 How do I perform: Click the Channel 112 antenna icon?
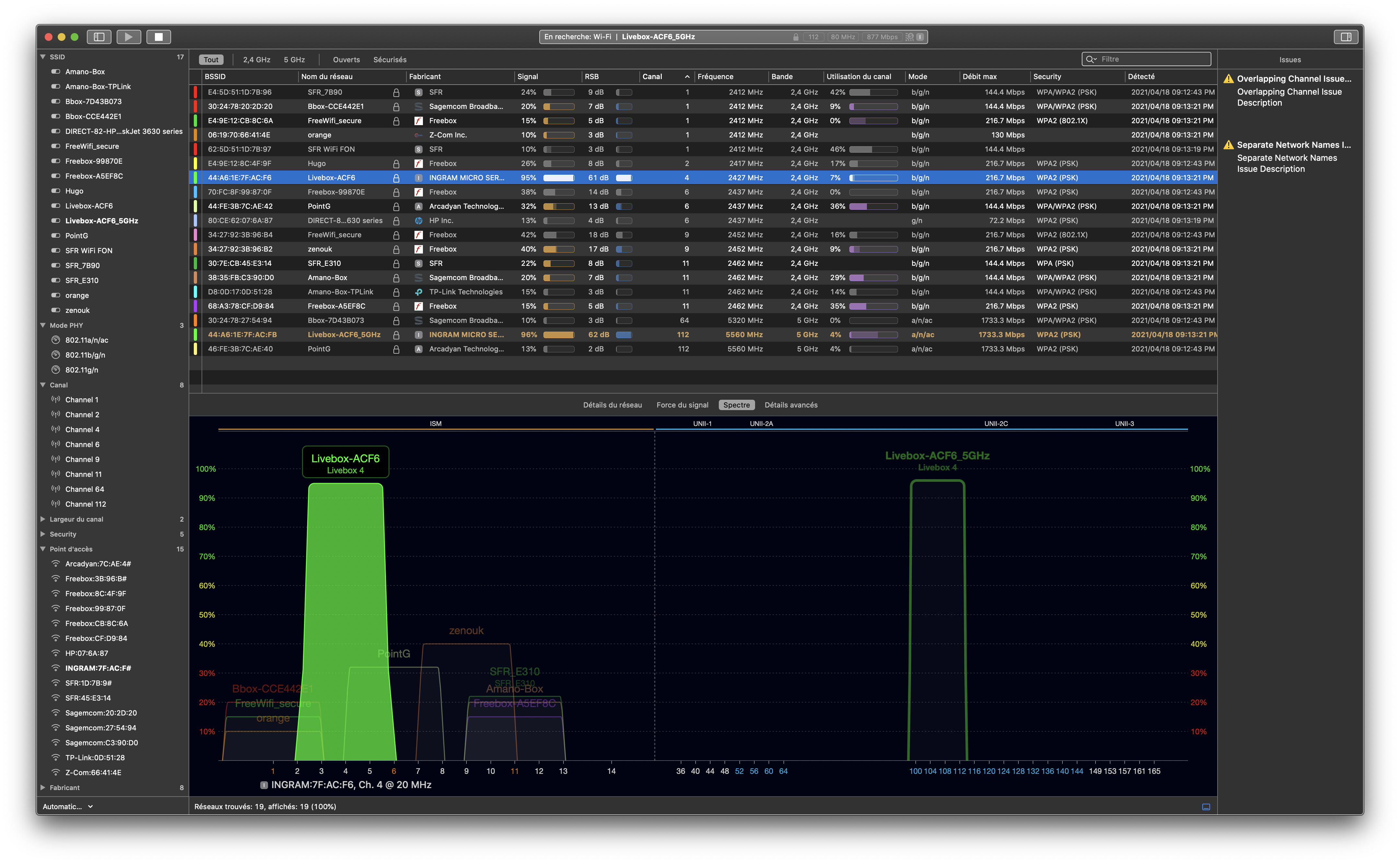tap(56, 504)
